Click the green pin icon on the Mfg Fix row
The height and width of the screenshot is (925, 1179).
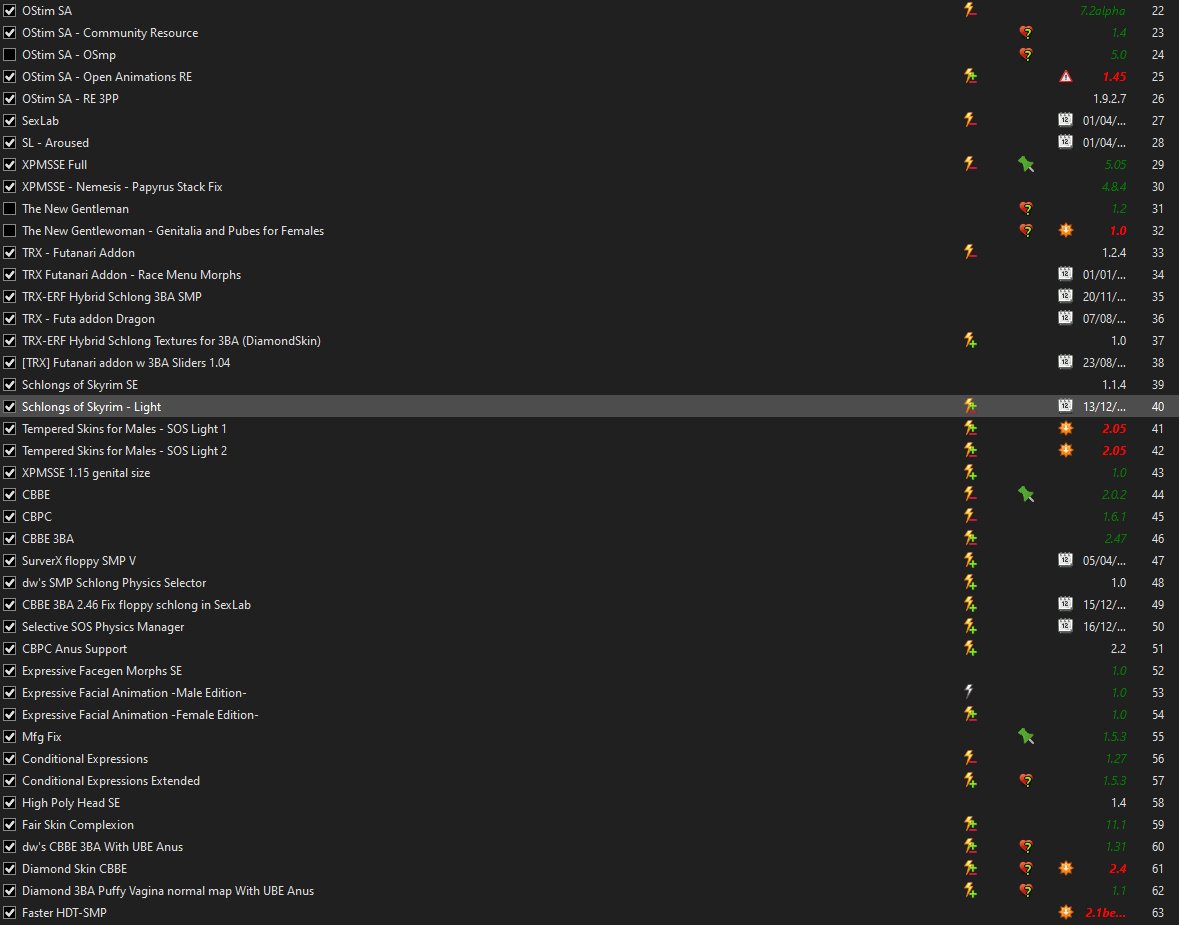pos(1026,736)
